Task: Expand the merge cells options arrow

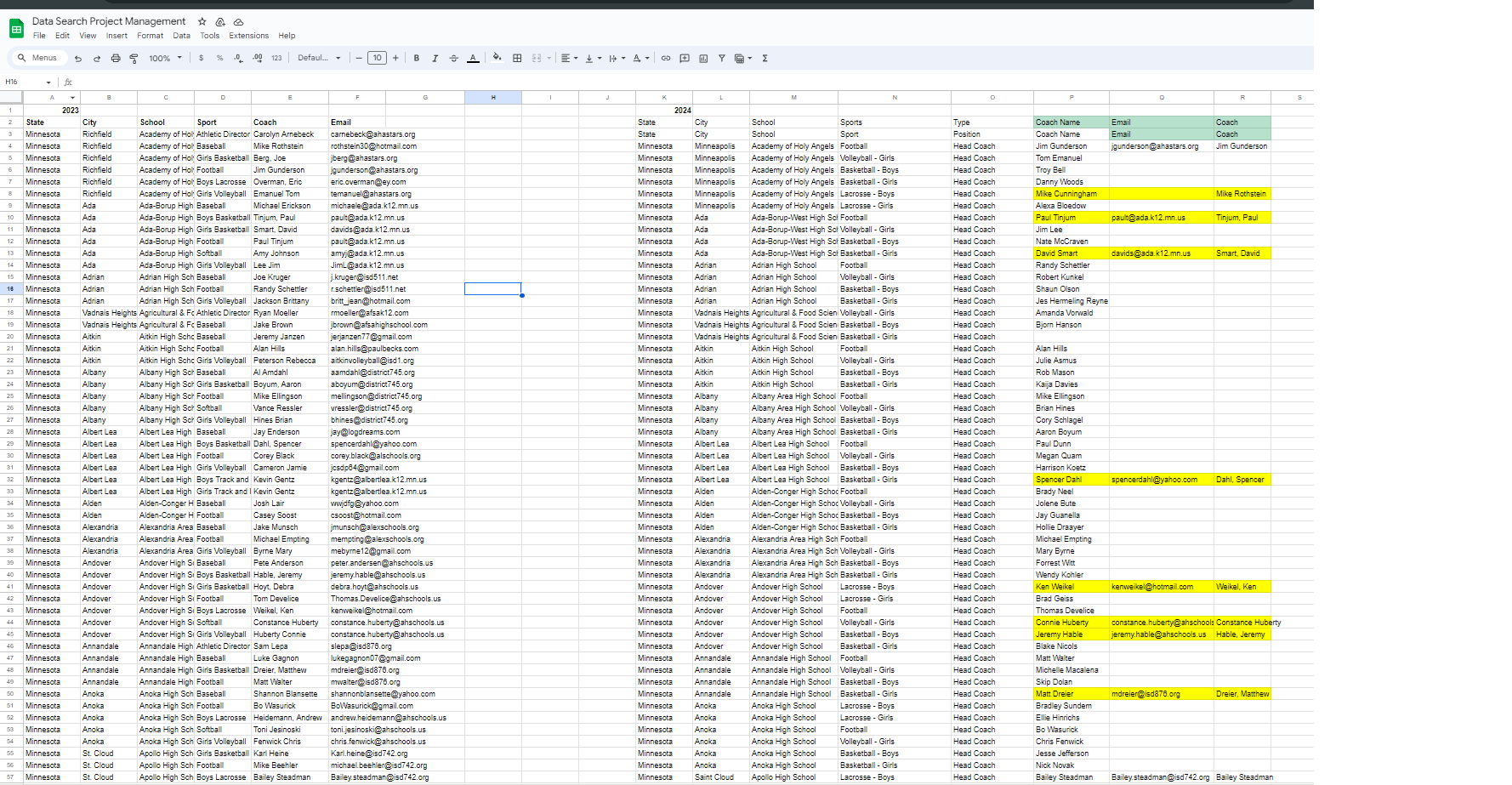Action: pyautogui.click(x=549, y=59)
